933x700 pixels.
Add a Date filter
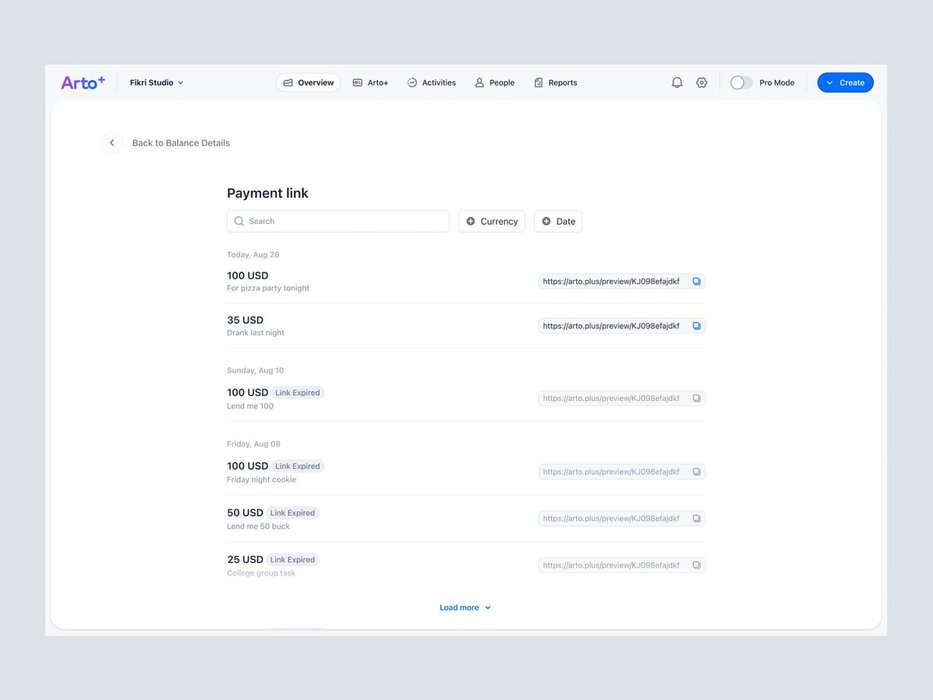click(x=558, y=221)
